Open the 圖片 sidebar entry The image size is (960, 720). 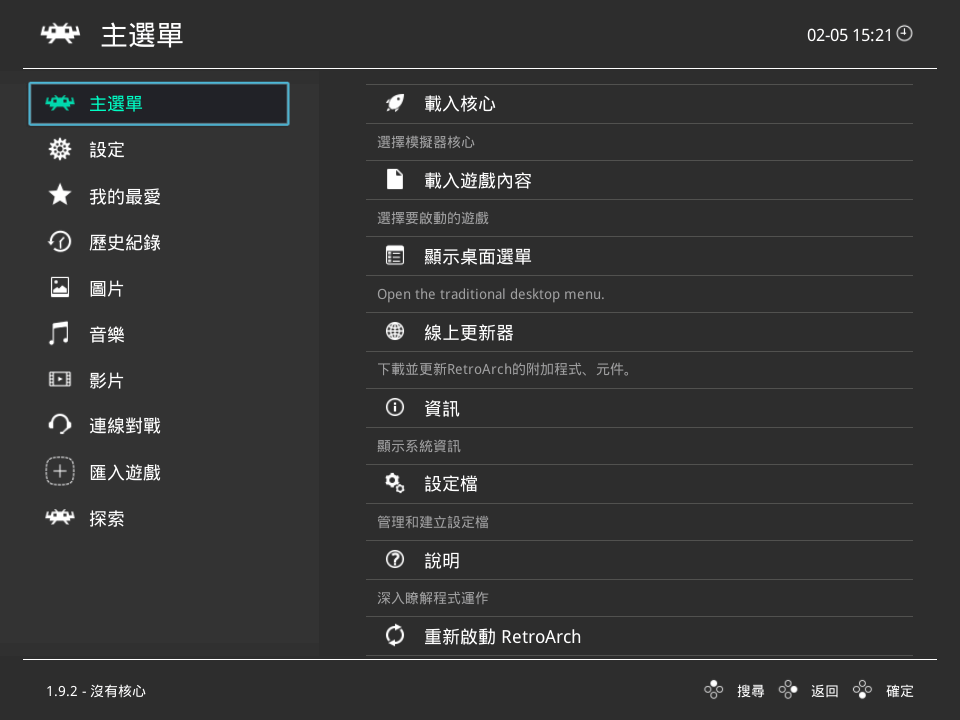[107, 288]
